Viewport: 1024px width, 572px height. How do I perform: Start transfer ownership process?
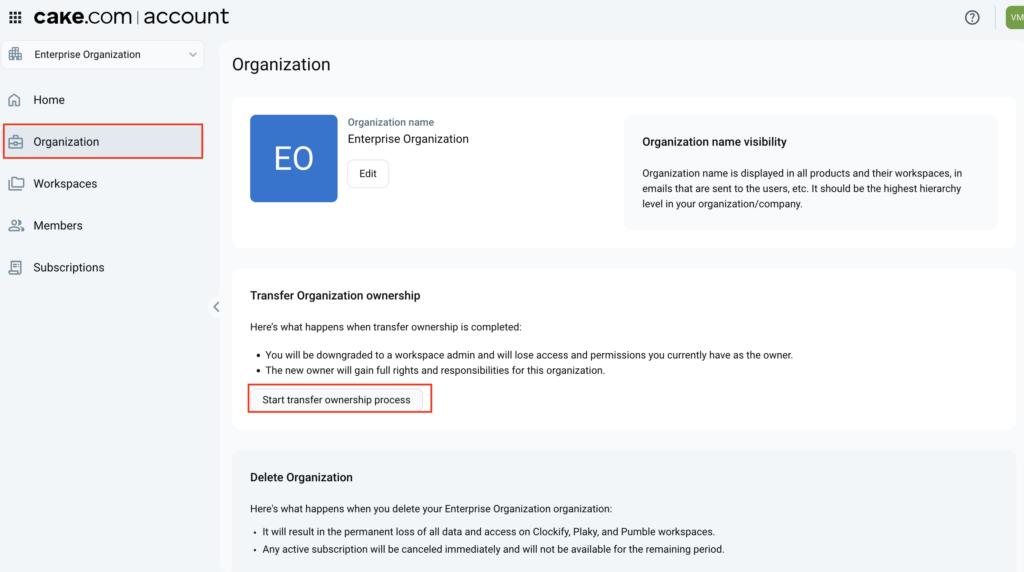[336, 400]
